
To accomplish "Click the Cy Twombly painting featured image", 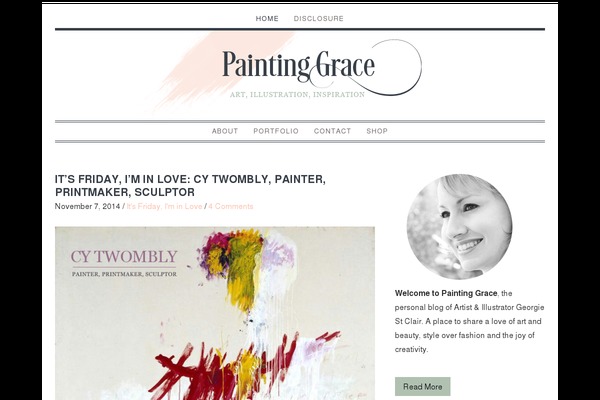I will coord(215,313).
